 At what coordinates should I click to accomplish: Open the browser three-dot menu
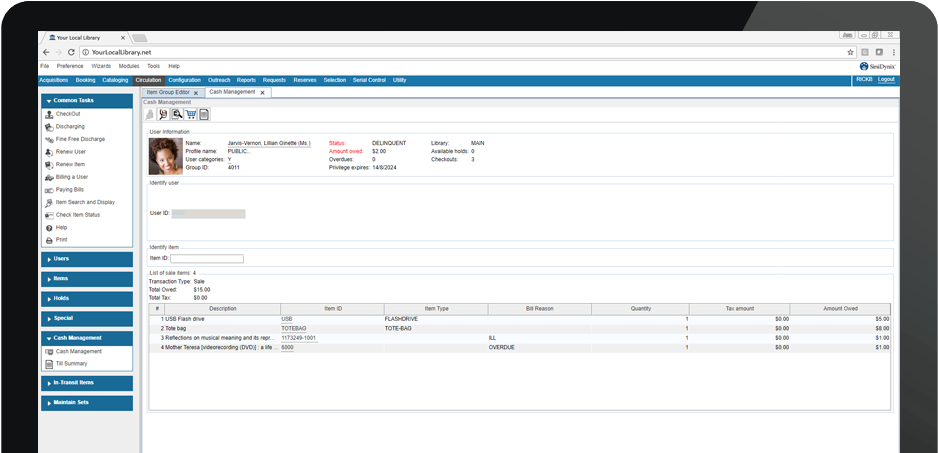point(895,52)
